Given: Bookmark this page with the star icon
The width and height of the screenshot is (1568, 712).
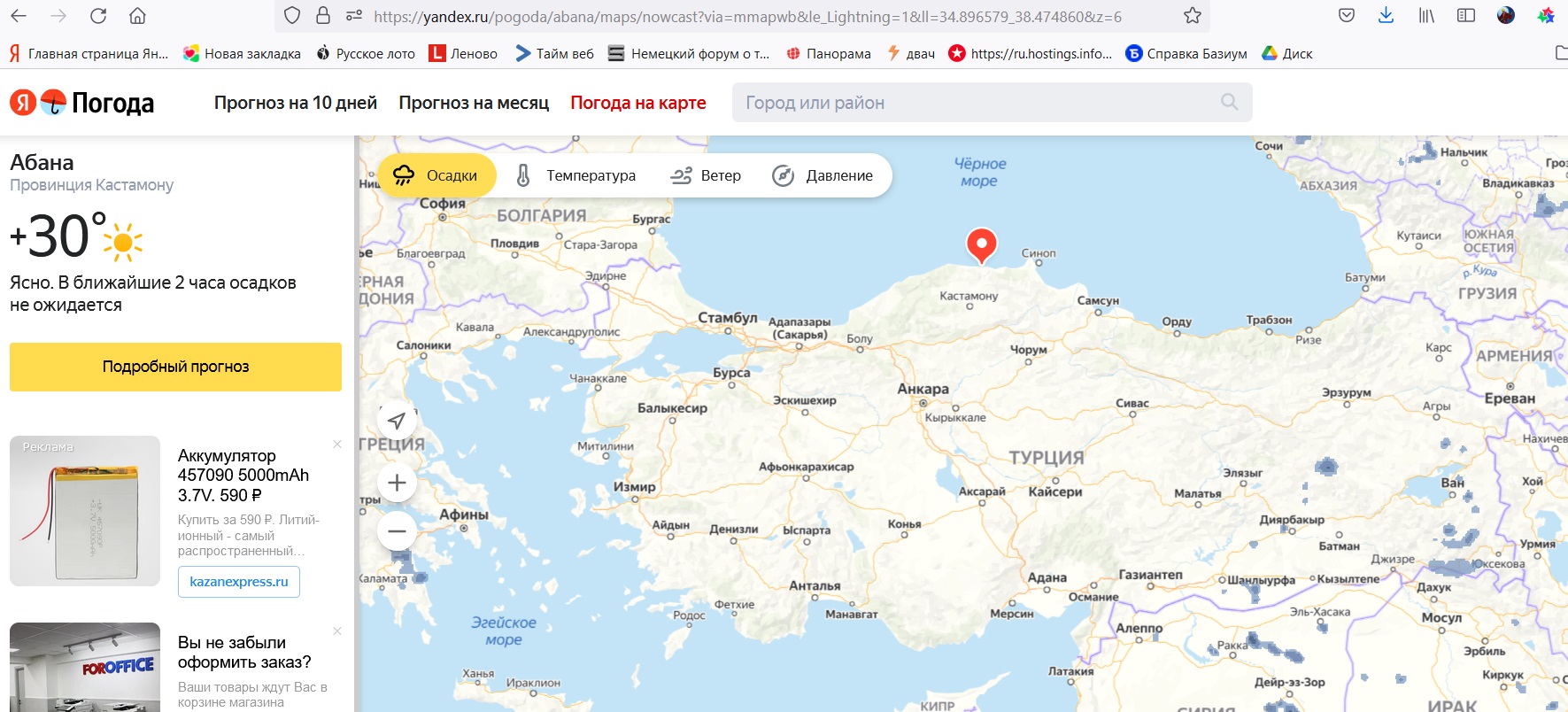Looking at the screenshot, I should coord(1193,16).
